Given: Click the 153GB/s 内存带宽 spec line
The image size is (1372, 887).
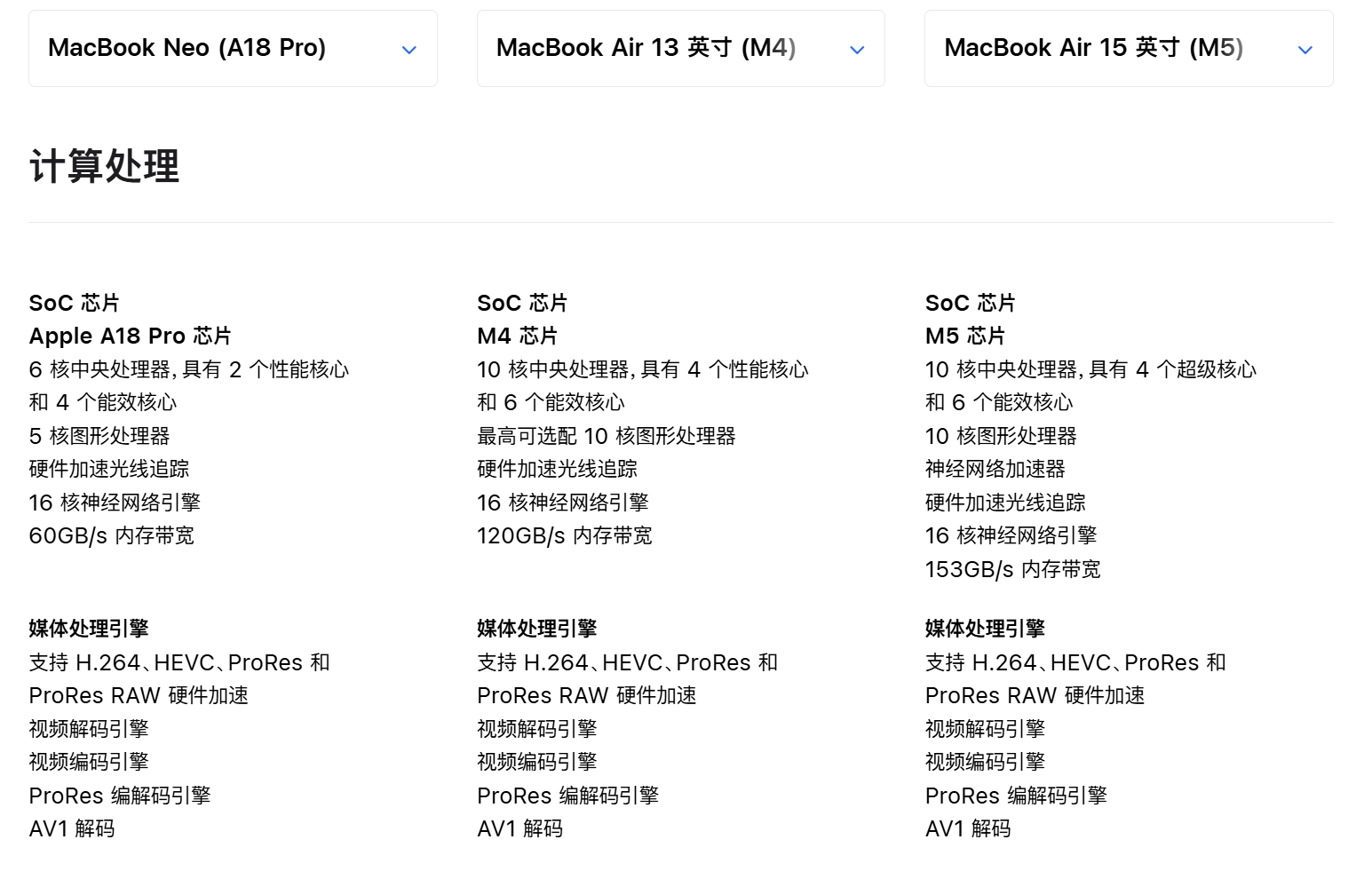Looking at the screenshot, I should point(1013,570).
